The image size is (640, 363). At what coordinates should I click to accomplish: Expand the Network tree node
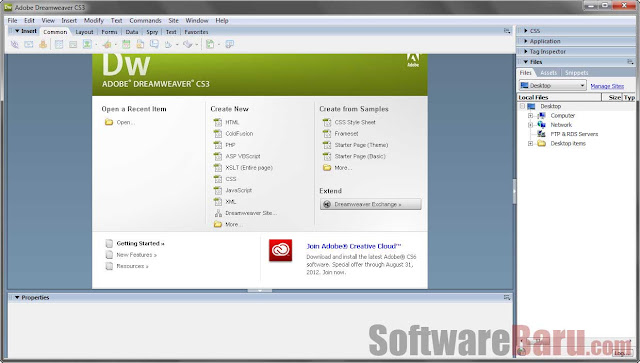pos(531,125)
